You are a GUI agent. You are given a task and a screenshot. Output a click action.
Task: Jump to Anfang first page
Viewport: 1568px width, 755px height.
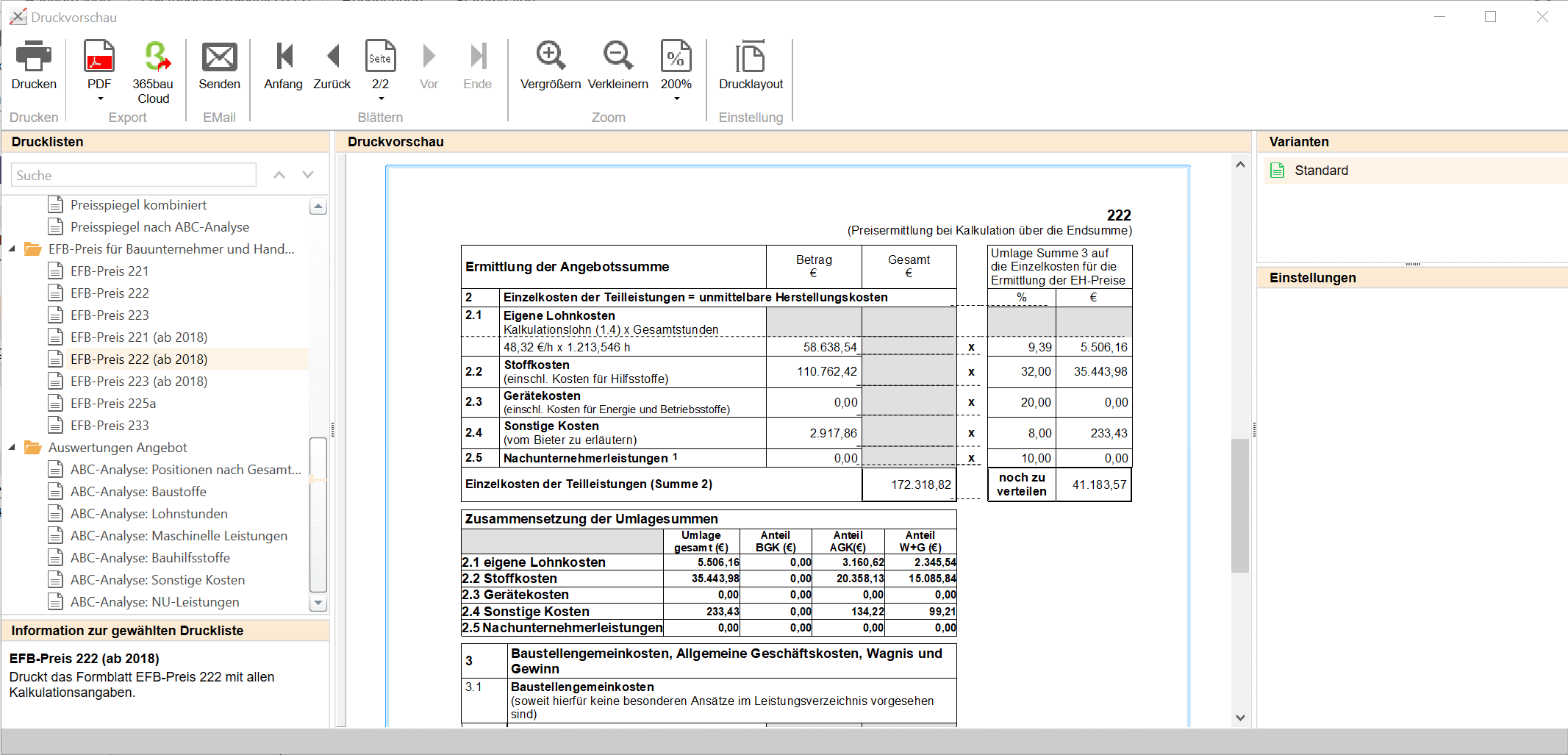[x=283, y=57]
